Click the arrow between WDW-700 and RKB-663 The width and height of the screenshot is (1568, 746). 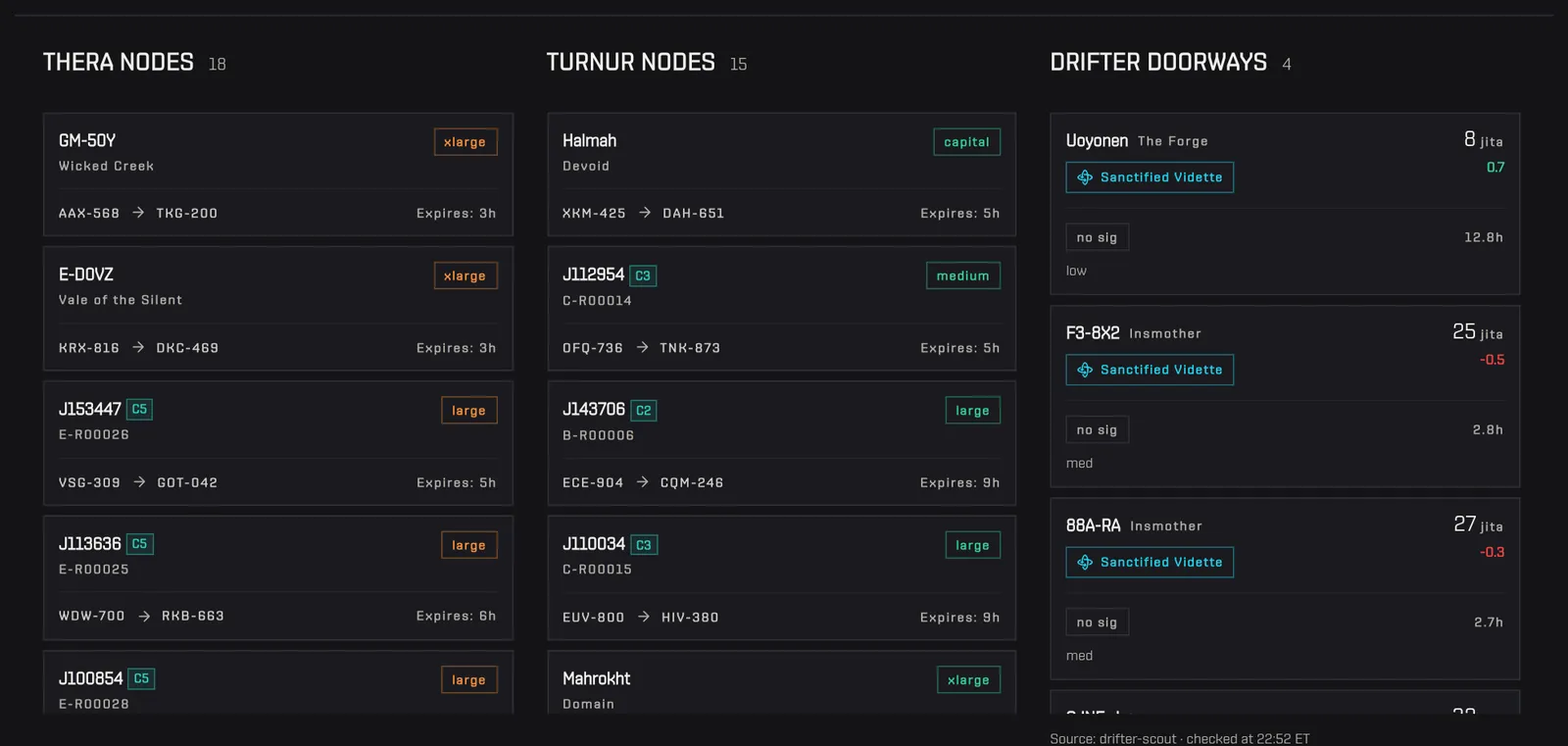(x=144, y=617)
